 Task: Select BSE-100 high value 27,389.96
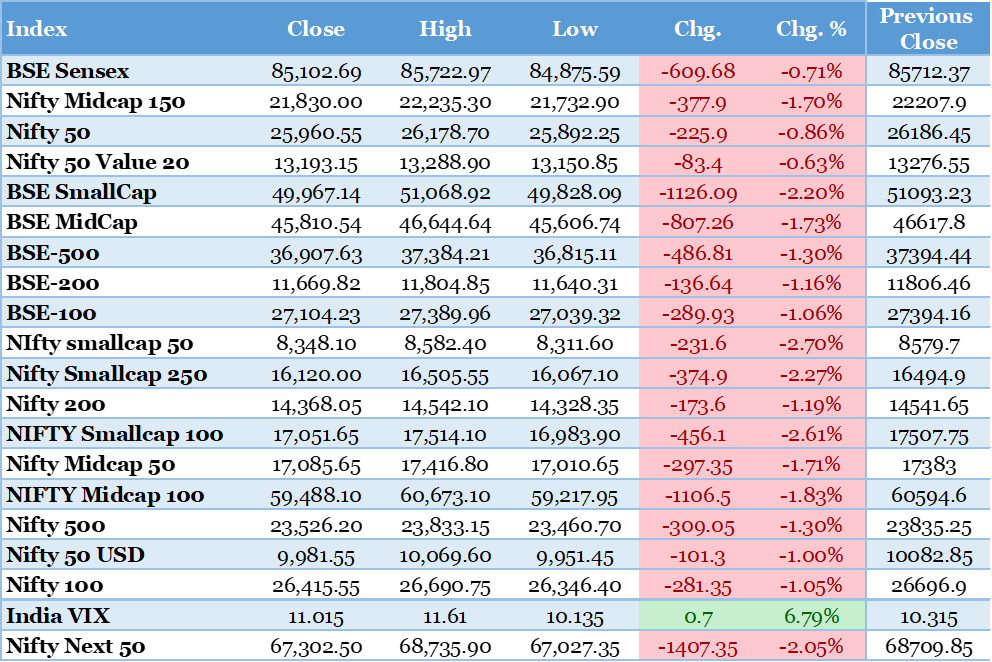[x=445, y=314]
